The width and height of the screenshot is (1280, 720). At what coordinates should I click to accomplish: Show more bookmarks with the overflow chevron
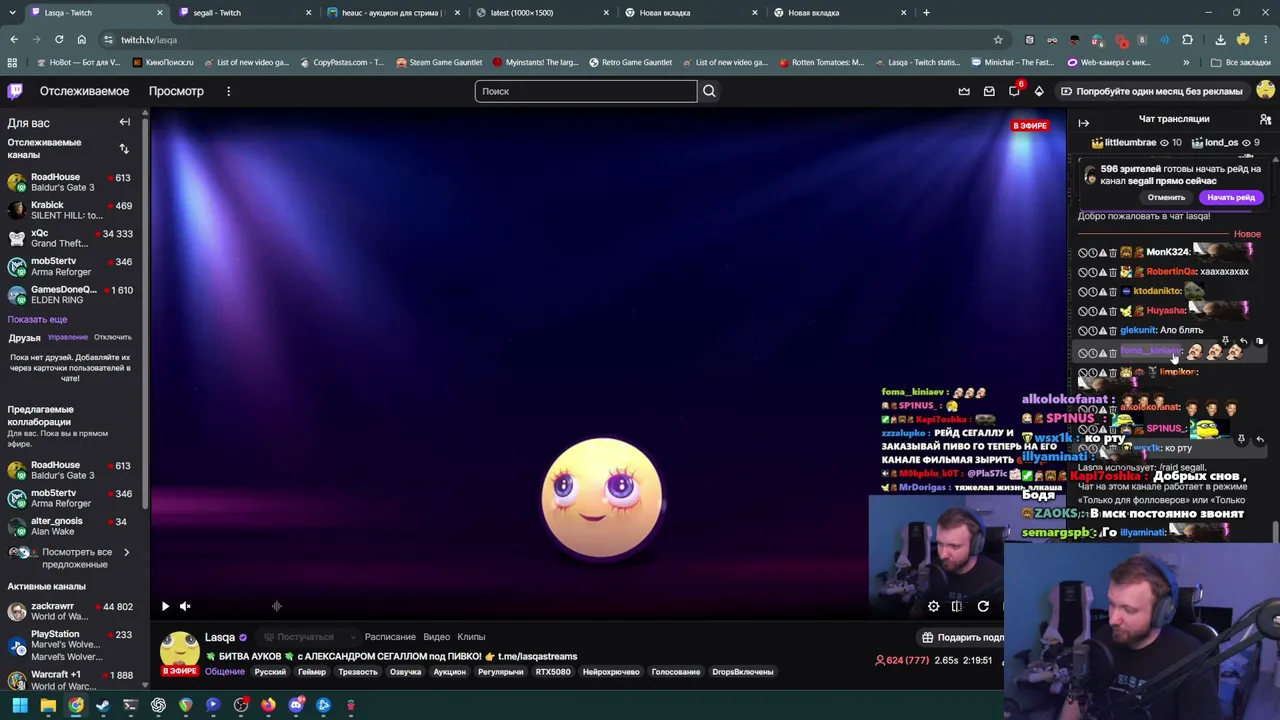[x=1186, y=62]
